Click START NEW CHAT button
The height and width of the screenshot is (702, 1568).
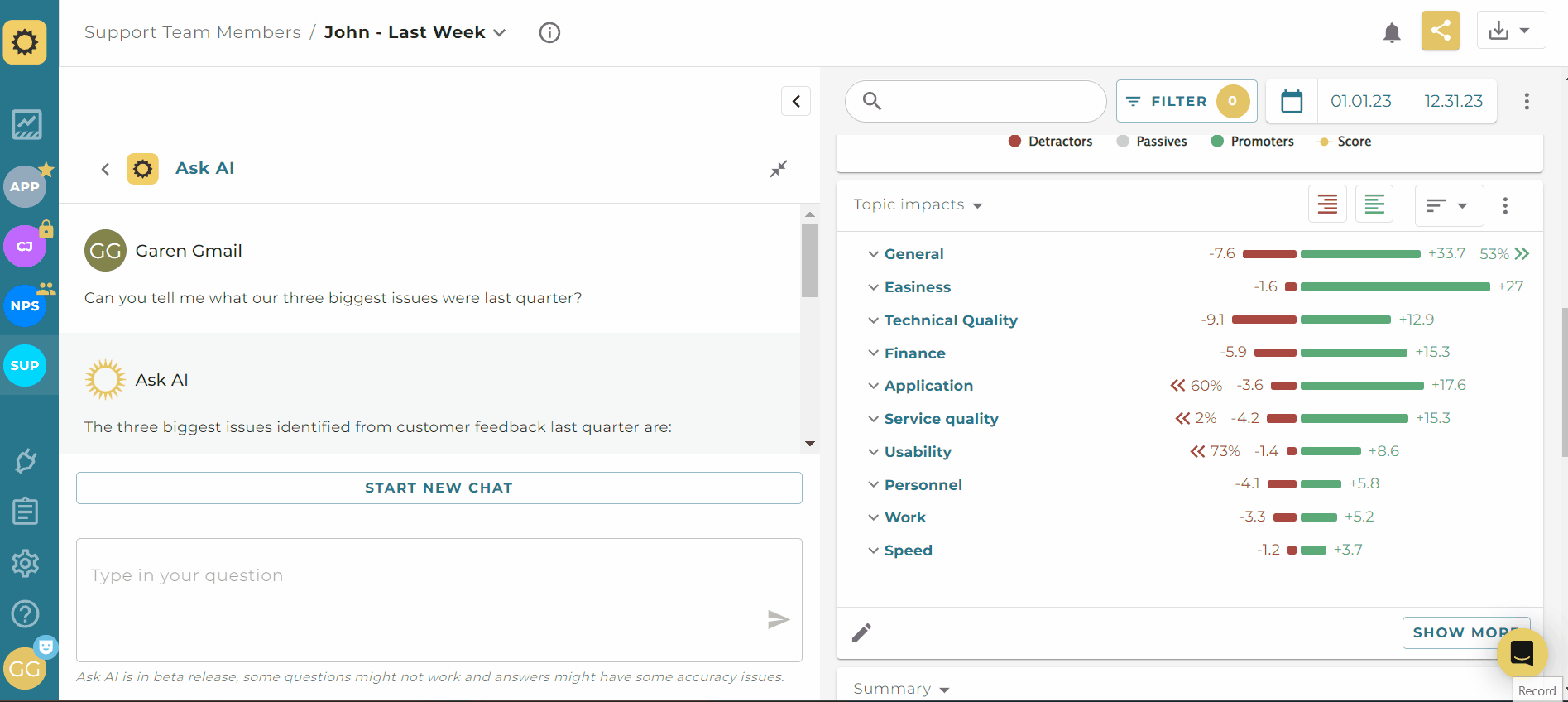click(x=439, y=488)
